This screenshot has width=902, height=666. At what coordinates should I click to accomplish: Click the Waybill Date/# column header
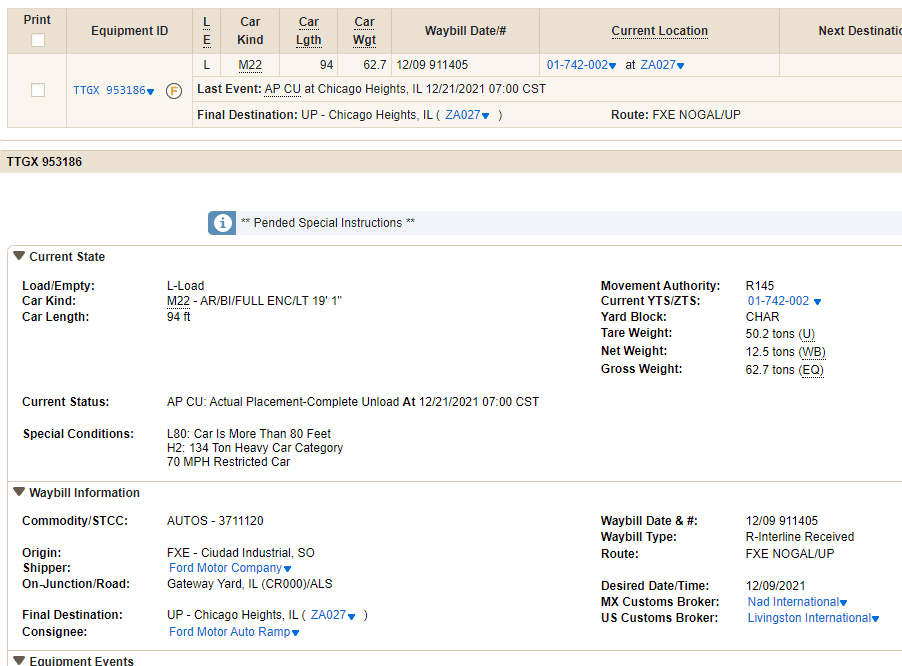tap(465, 31)
